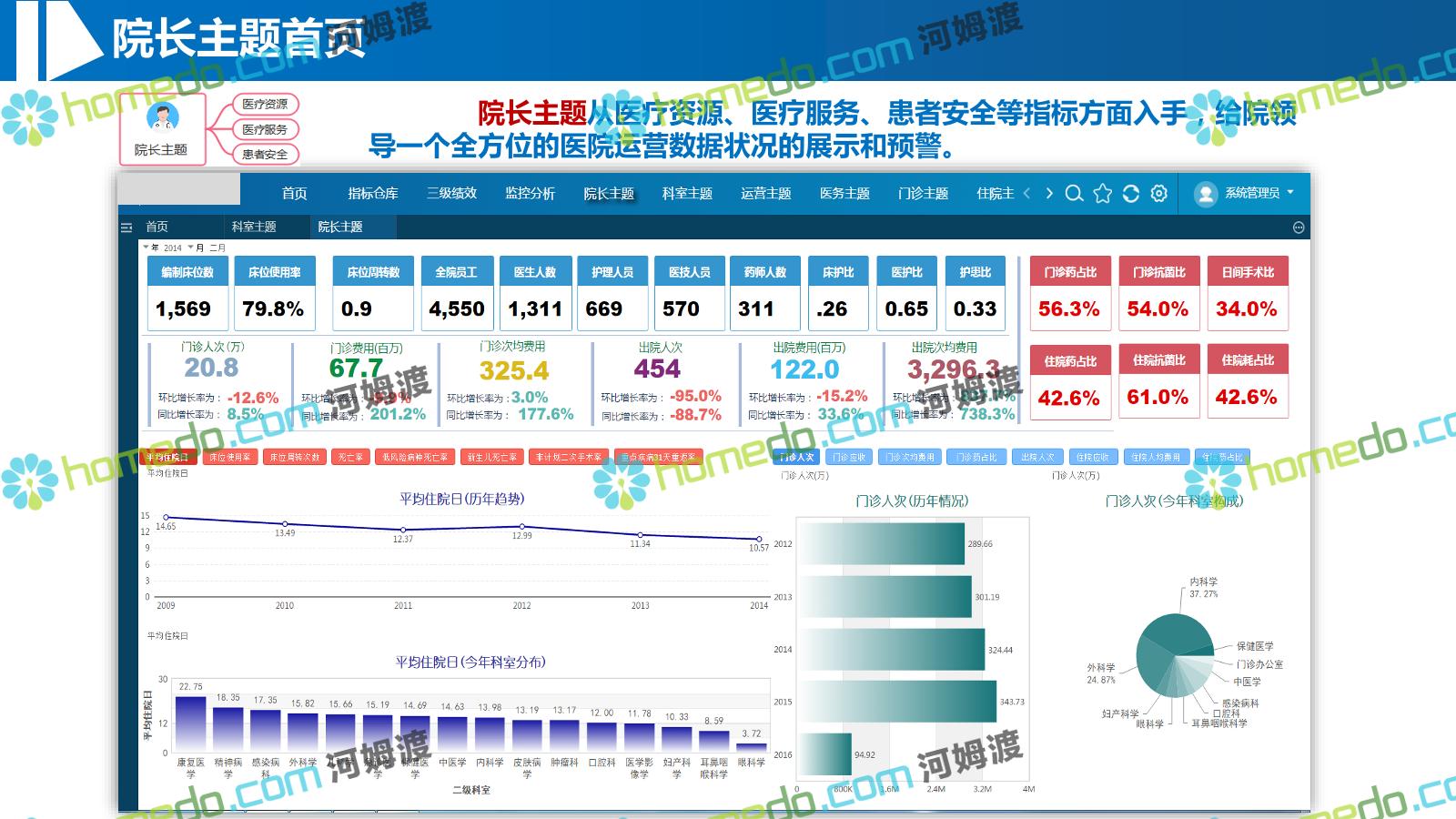
Task: Click the search magnifier icon in the navbar
Action: tap(1074, 194)
